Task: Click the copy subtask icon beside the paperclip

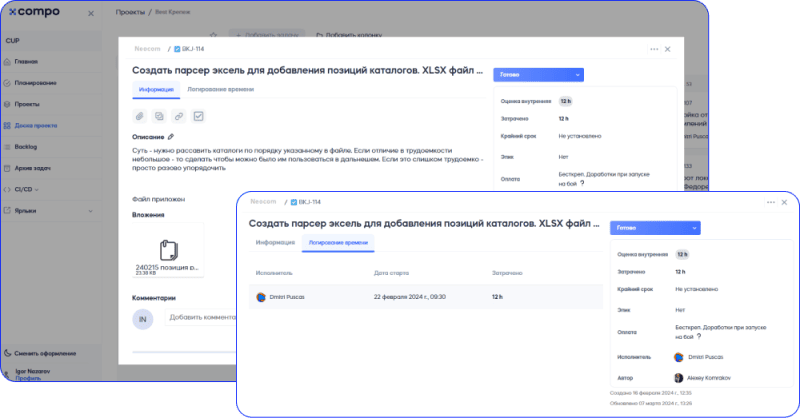Action: click(159, 116)
